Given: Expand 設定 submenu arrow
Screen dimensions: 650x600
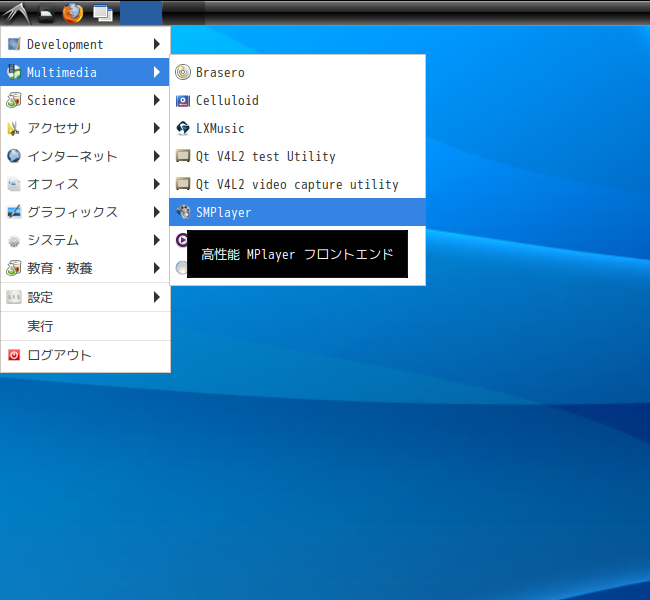Looking at the screenshot, I should pyautogui.click(x=157, y=297).
